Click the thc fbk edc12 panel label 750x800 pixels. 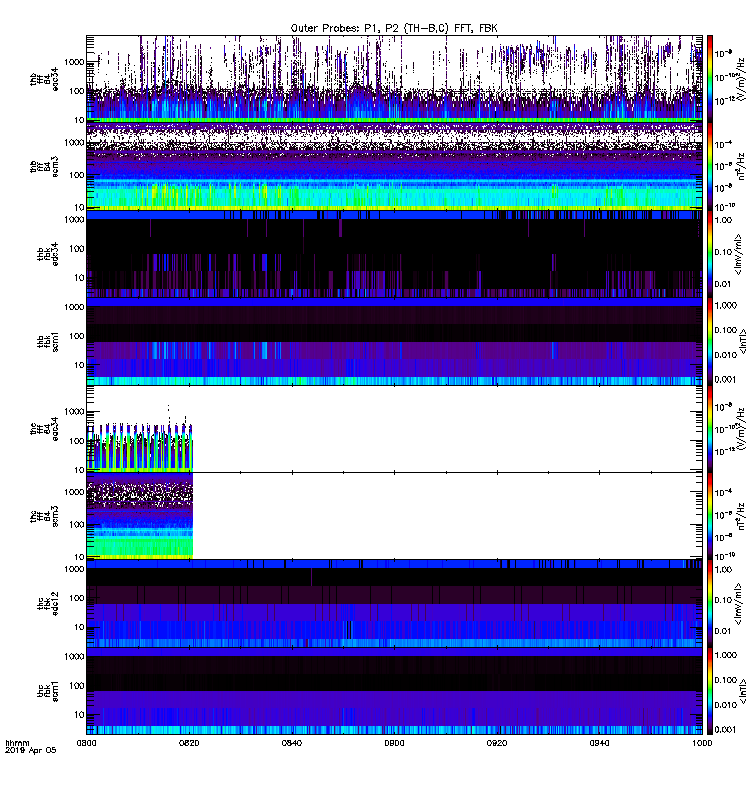coord(48,604)
